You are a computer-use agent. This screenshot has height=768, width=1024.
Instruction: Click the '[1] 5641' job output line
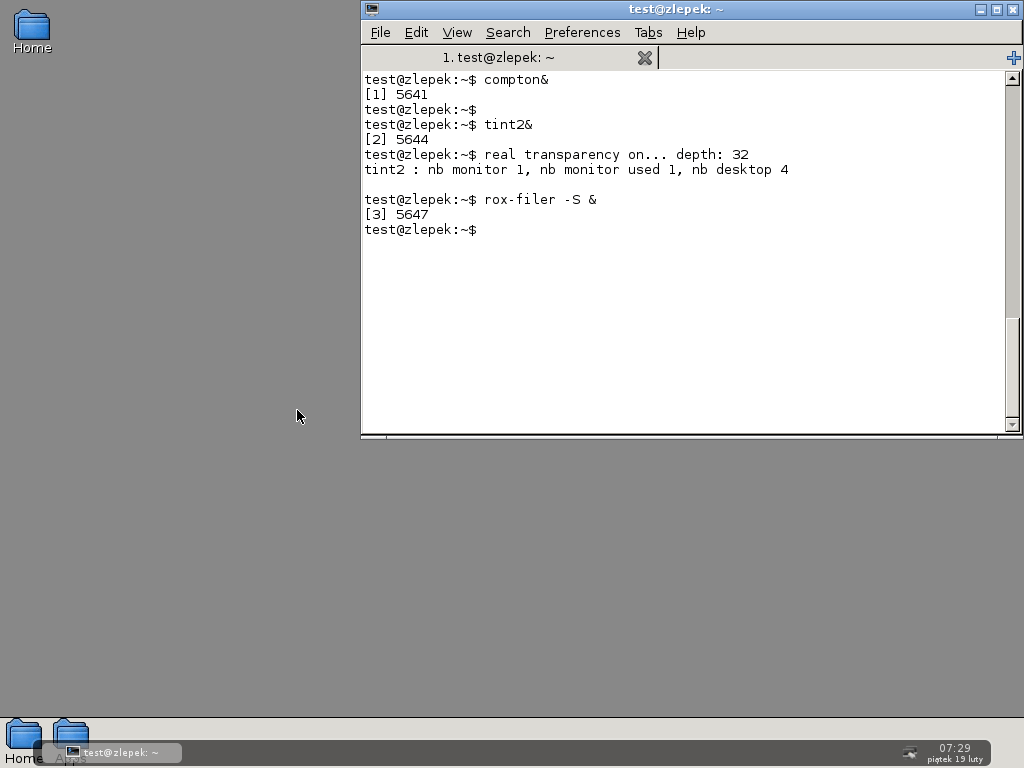pyautogui.click(x=396, y=95)
